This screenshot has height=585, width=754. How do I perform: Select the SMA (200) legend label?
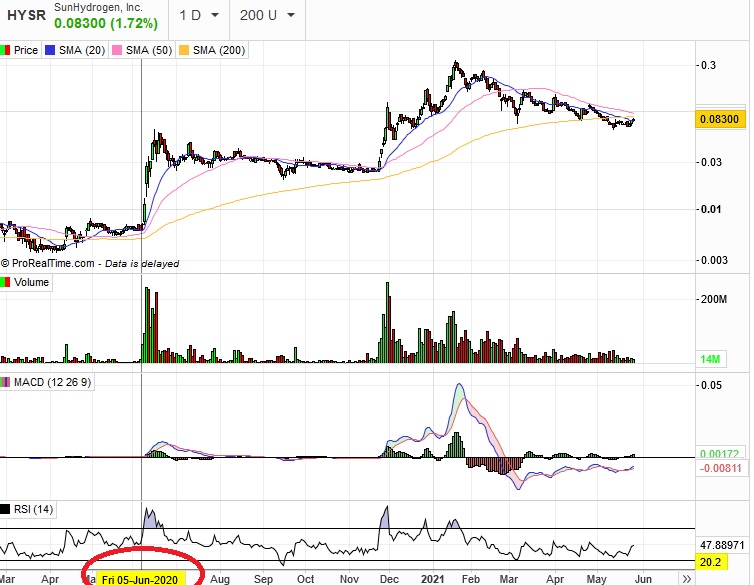point(219,50)
